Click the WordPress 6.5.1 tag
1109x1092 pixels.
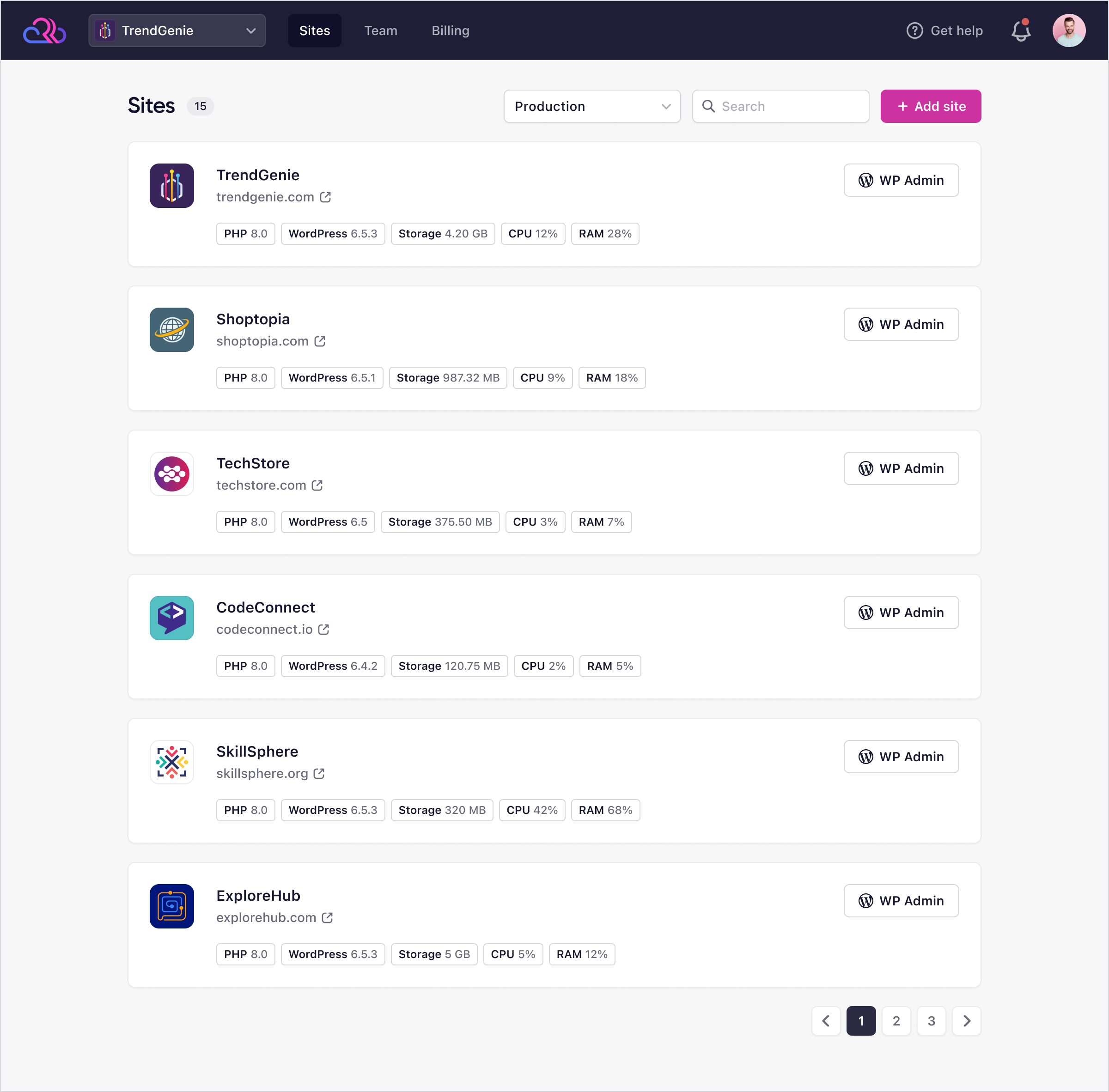pyautogui.click(x=332, y=377)
